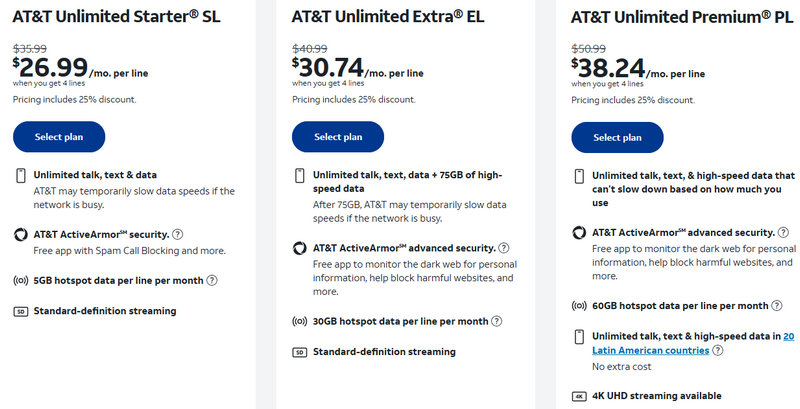
Task: Click SD streaming icon in Starter plan
Action: pyautogui.click(x=19, y=311)
